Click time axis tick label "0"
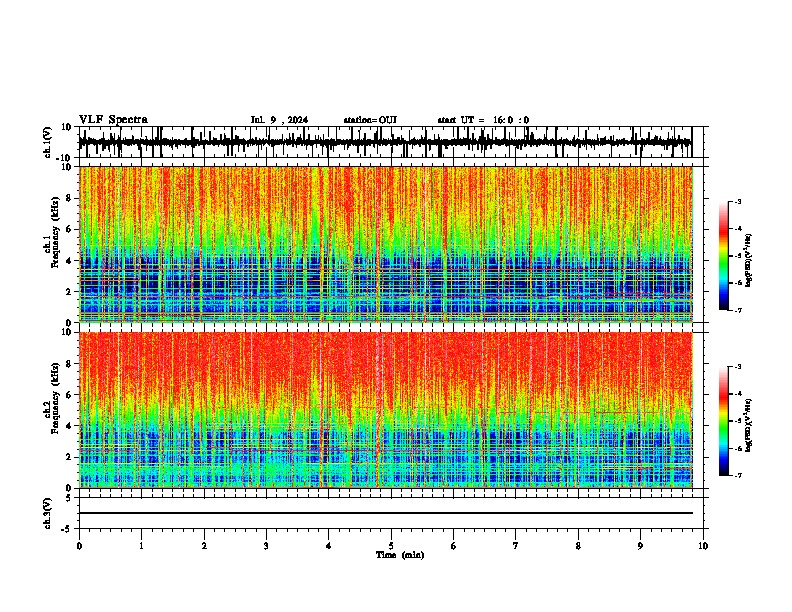The image size is (792, 612). coord(79,546)
